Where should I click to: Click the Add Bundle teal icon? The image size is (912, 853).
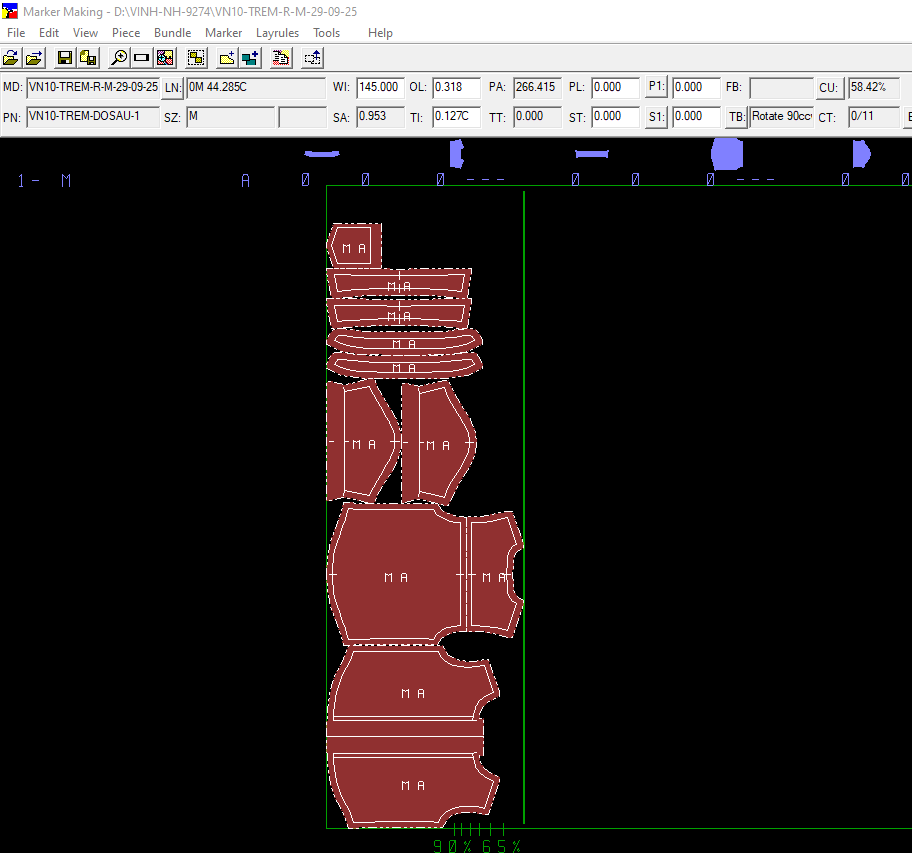(x=250, y=58)
